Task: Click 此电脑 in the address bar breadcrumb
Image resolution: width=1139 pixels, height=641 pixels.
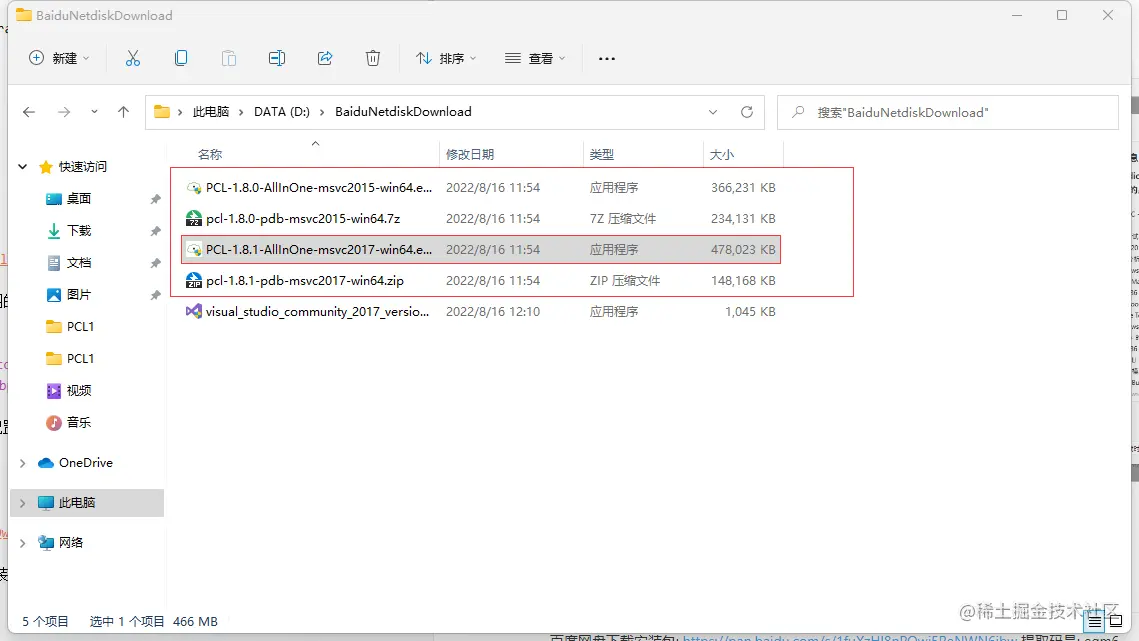Action: (211, 112)
